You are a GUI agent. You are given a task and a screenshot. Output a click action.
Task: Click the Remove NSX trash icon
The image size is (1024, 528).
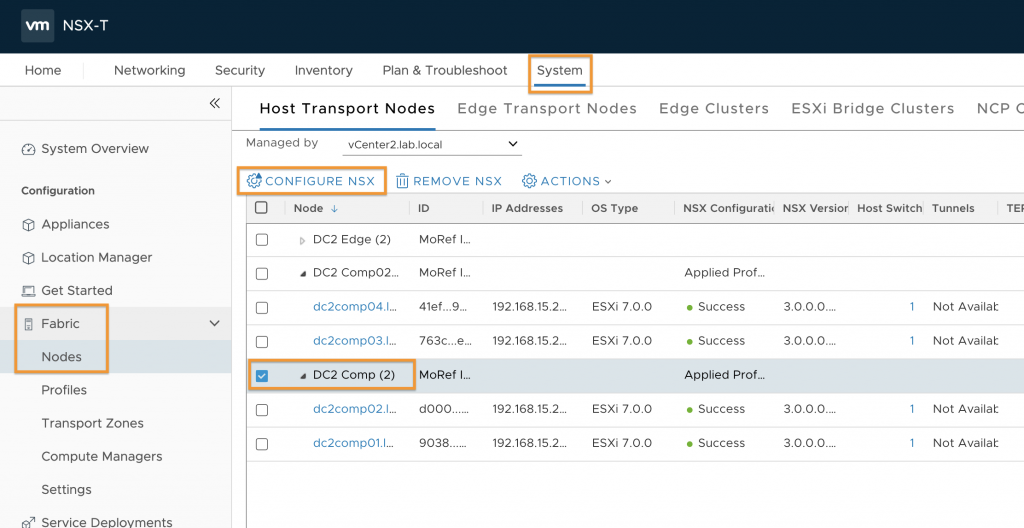pos(402,181)
